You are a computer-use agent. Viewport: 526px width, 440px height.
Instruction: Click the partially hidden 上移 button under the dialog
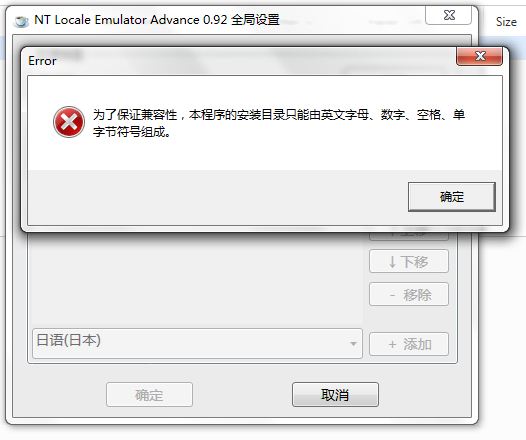pos(409,236)
